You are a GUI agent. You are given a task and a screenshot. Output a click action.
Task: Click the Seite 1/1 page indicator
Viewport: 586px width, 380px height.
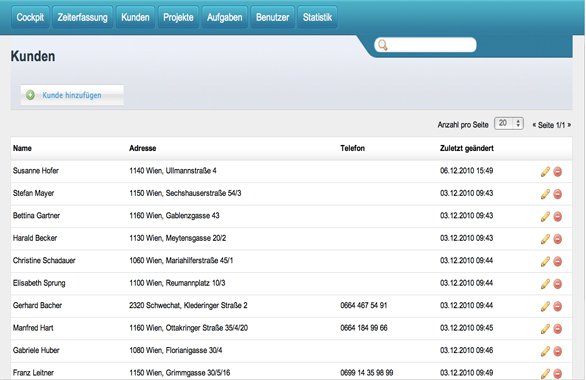[x=552, y=125]
